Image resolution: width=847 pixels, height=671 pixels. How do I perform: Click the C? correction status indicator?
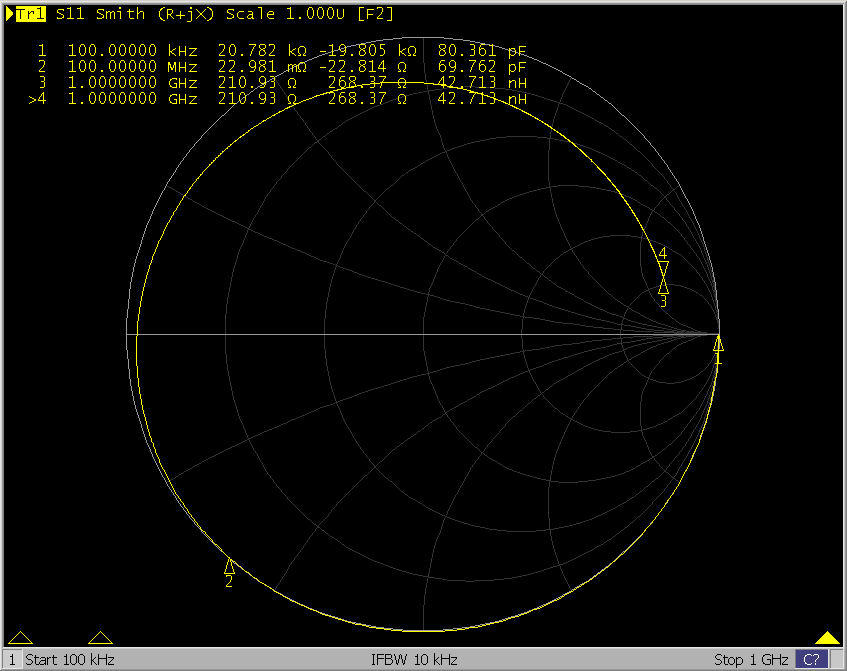811,660
